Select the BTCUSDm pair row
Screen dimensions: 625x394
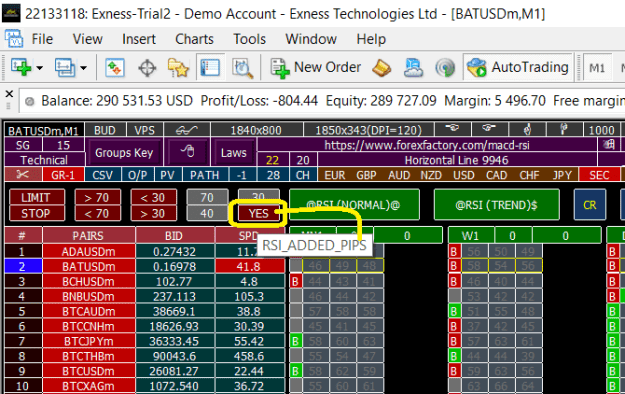pyautogui.click(x=88, y=371)
